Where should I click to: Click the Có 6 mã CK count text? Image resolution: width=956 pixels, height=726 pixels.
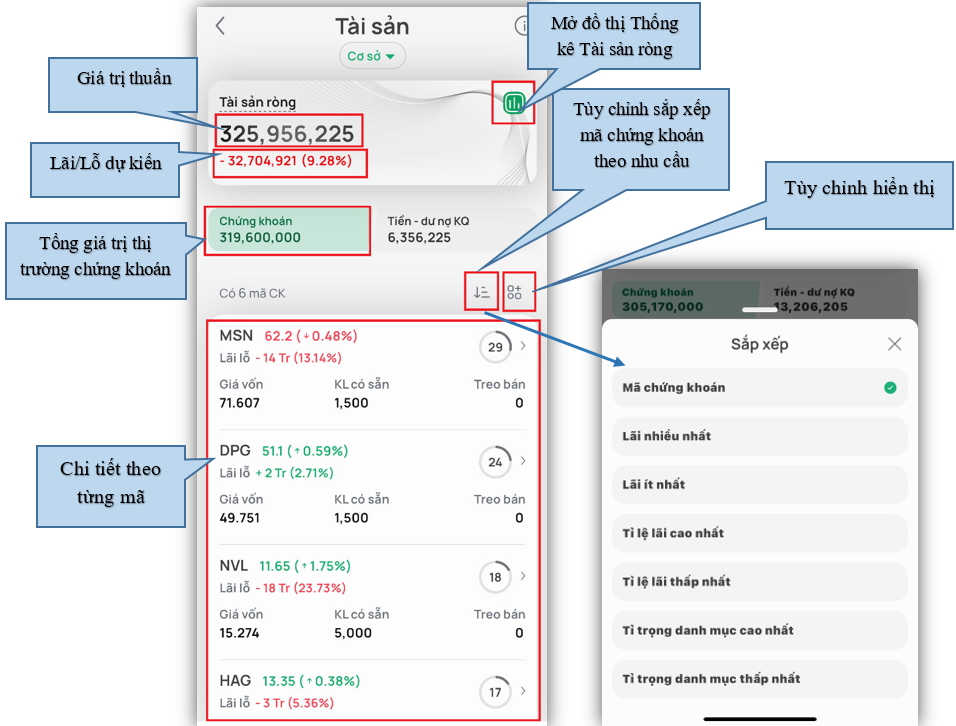click(x=252, y=293)
